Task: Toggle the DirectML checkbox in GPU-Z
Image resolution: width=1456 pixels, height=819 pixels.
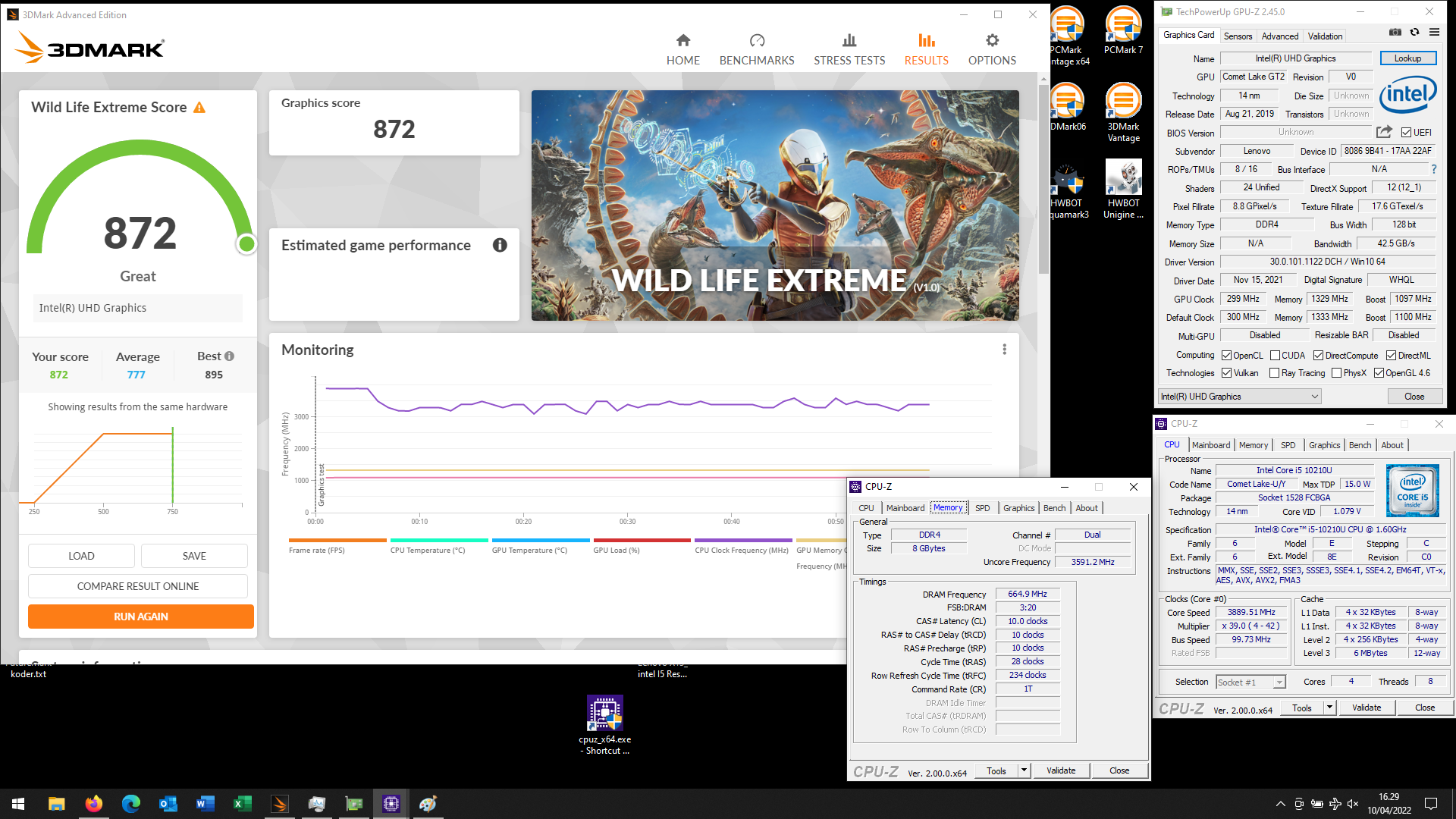Action: pos(1391,356)
